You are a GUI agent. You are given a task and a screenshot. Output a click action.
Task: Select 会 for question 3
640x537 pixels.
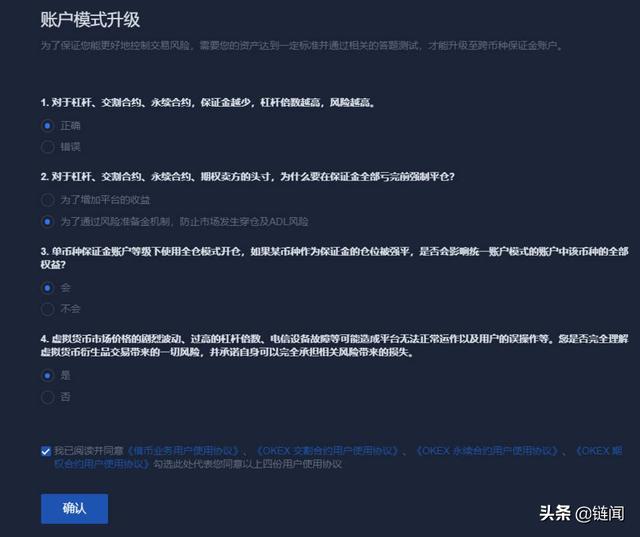coord(47,288)
